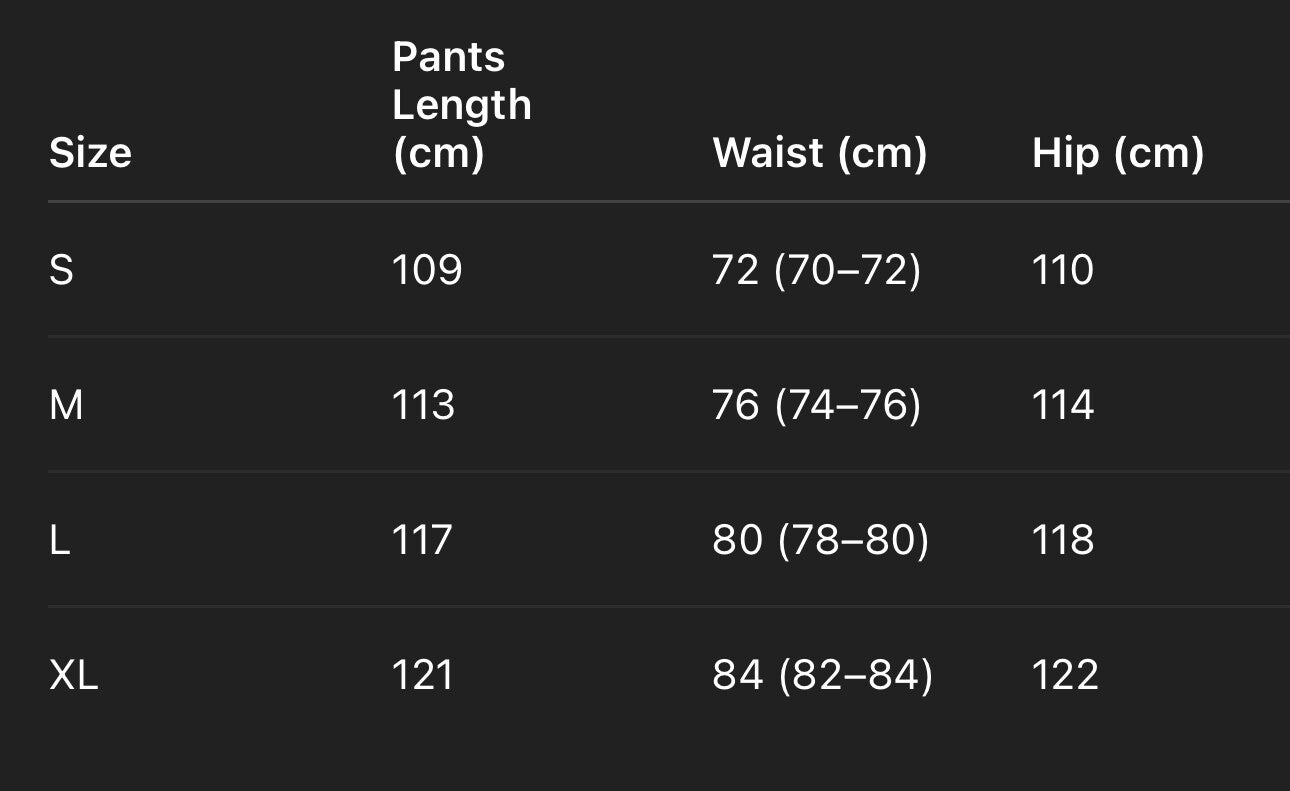
Task: Select pants length value 113
Action: (423, 405)
